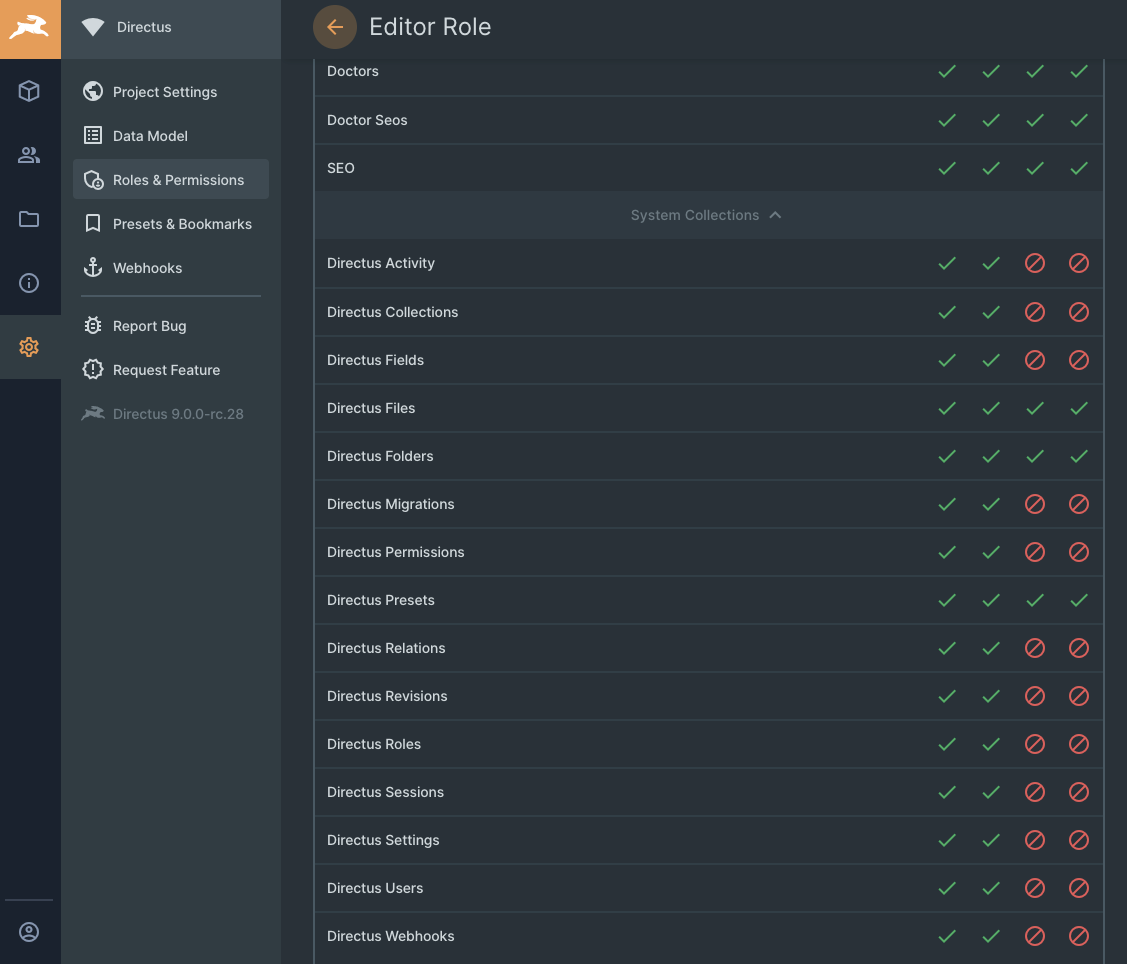The image size is (1127, 964).
Task: Click the Directus Sessions row label
Action: (x=385, y=792)
